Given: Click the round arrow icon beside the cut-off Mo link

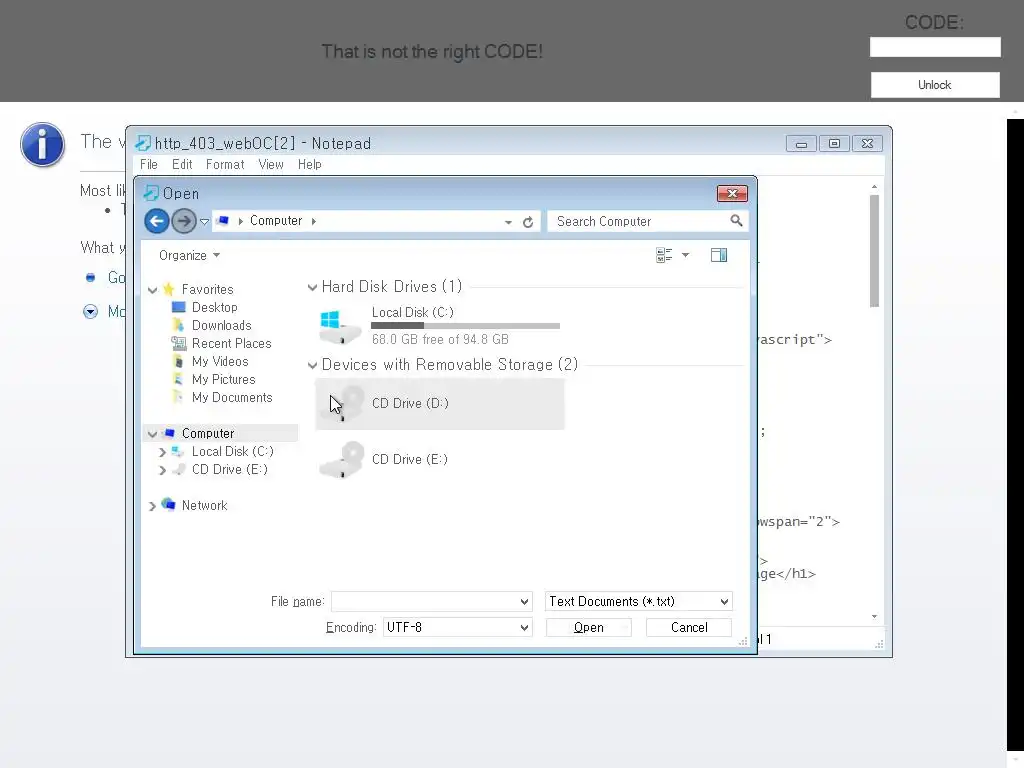Looking at the screenshot, I should coord(90,312).
